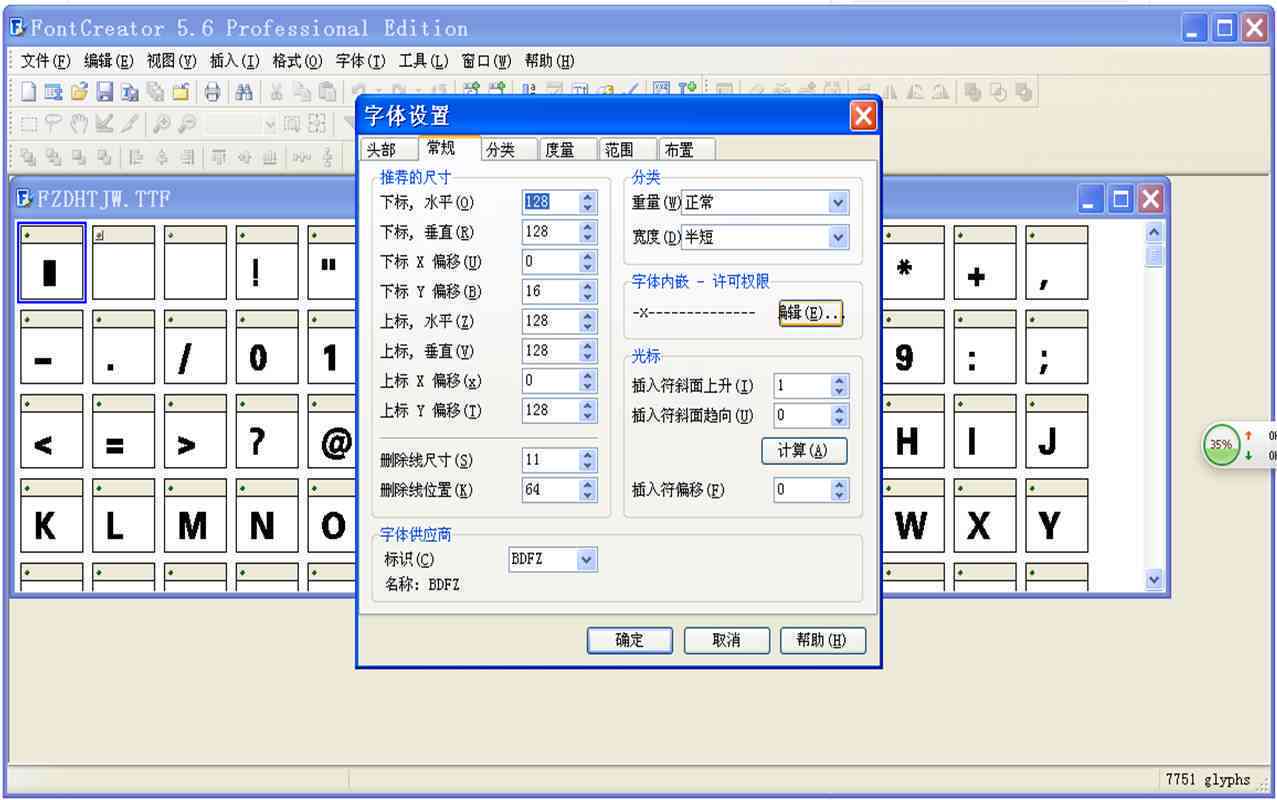Decrease the 插入符偏移 value
This screenshot has height=800, width=1277.
pos(840,496)
